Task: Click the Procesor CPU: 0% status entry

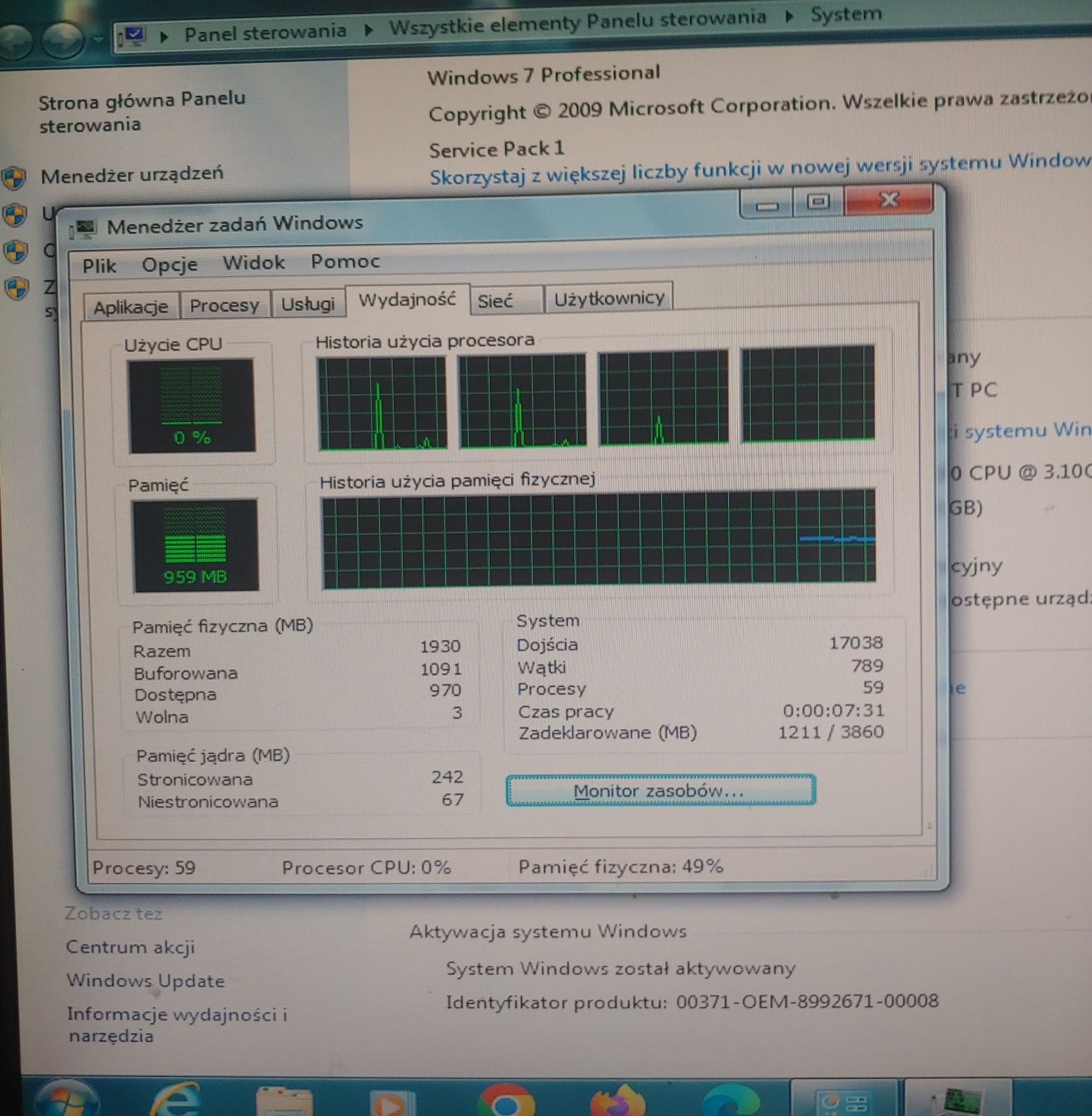Action: [366, 867]
